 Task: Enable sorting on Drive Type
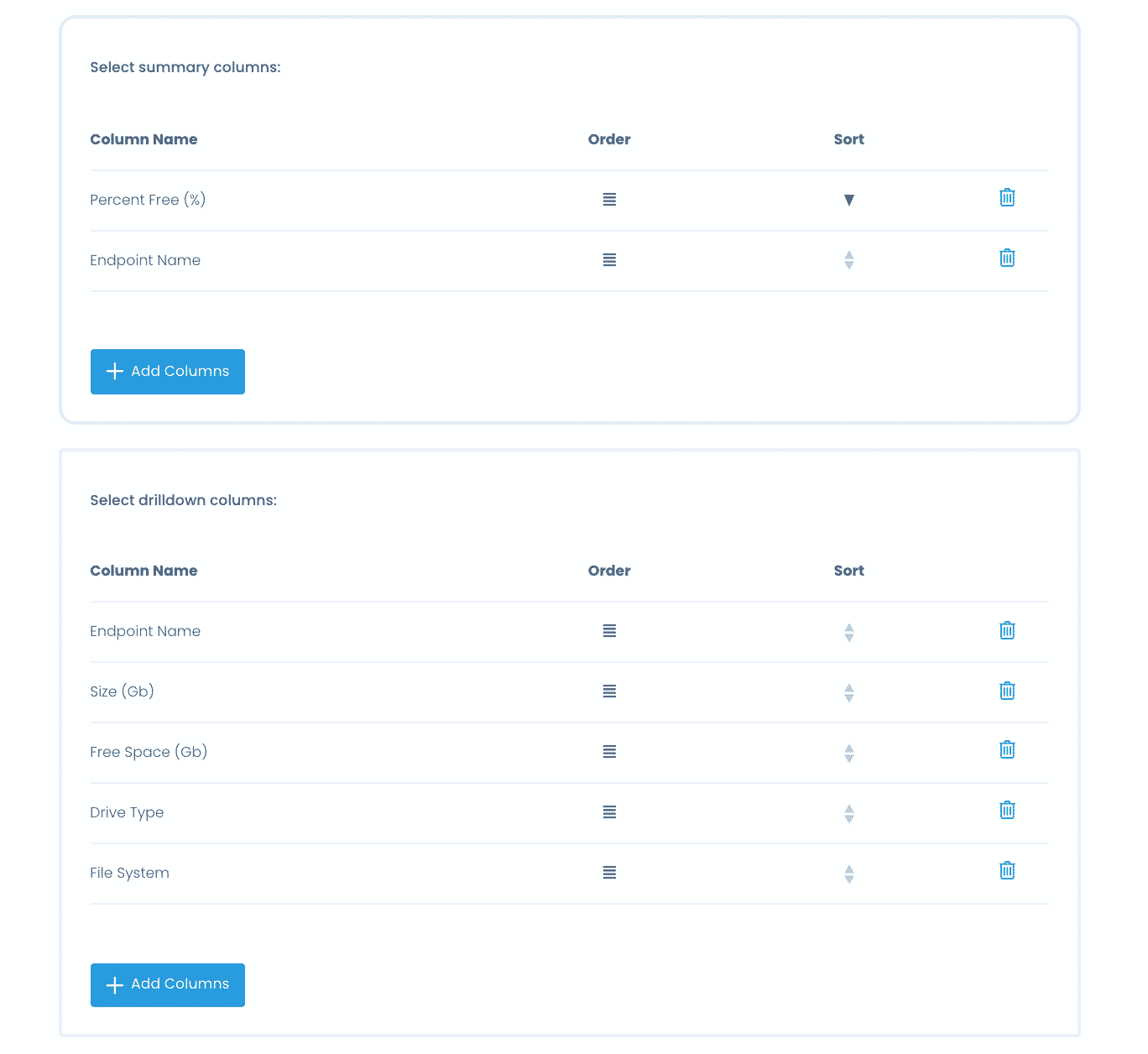coord(849,814)
